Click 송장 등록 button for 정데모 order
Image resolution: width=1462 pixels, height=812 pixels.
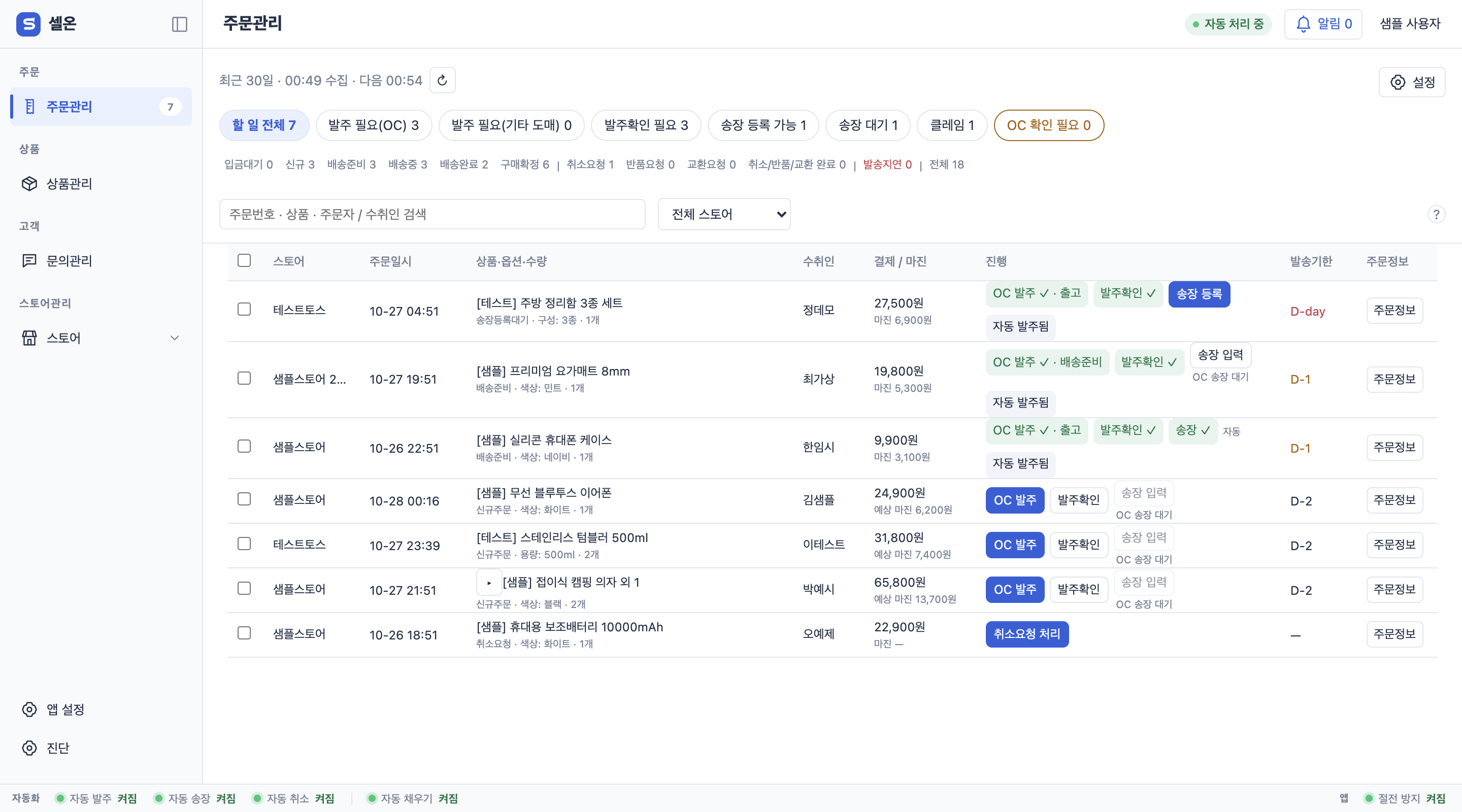[1199, 294]
